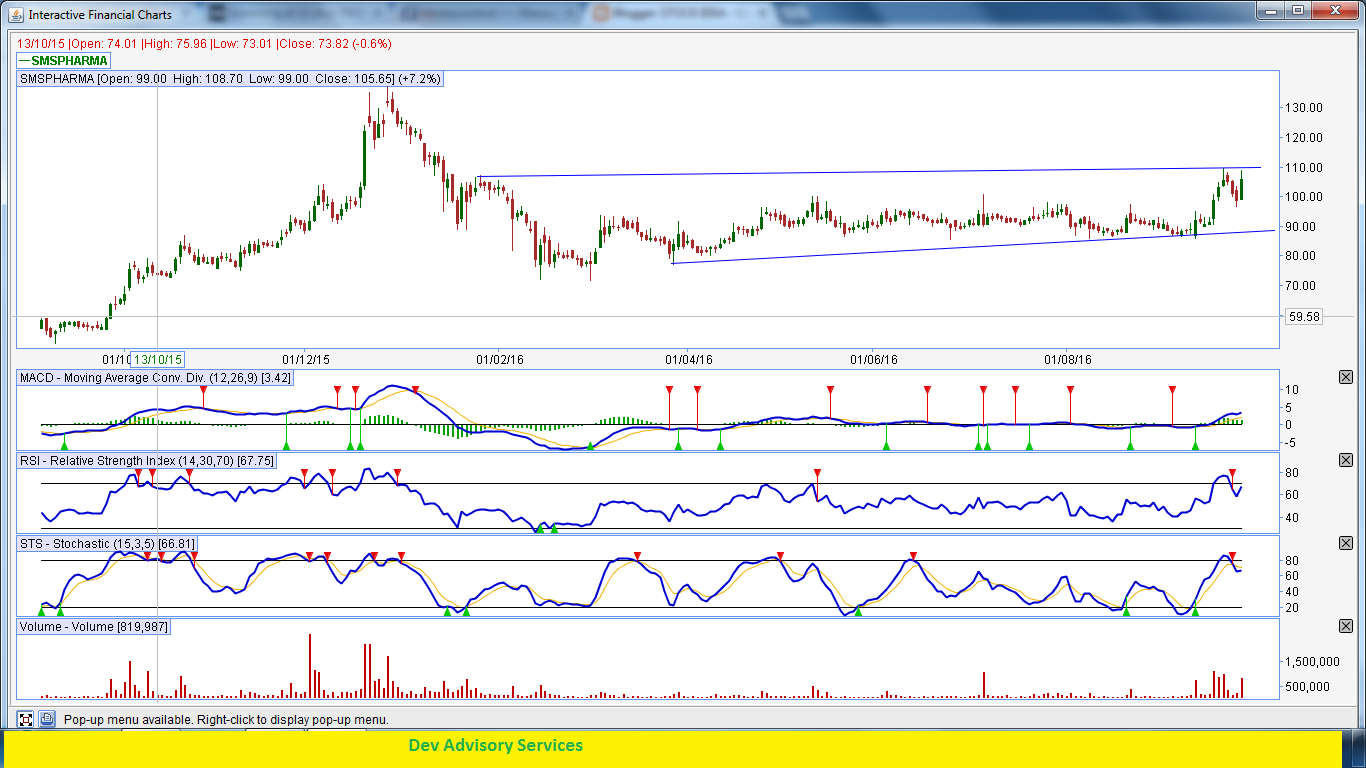Close the RSI indicator panel
The width and height of the screenshot is (1366, 768).
1345,460
